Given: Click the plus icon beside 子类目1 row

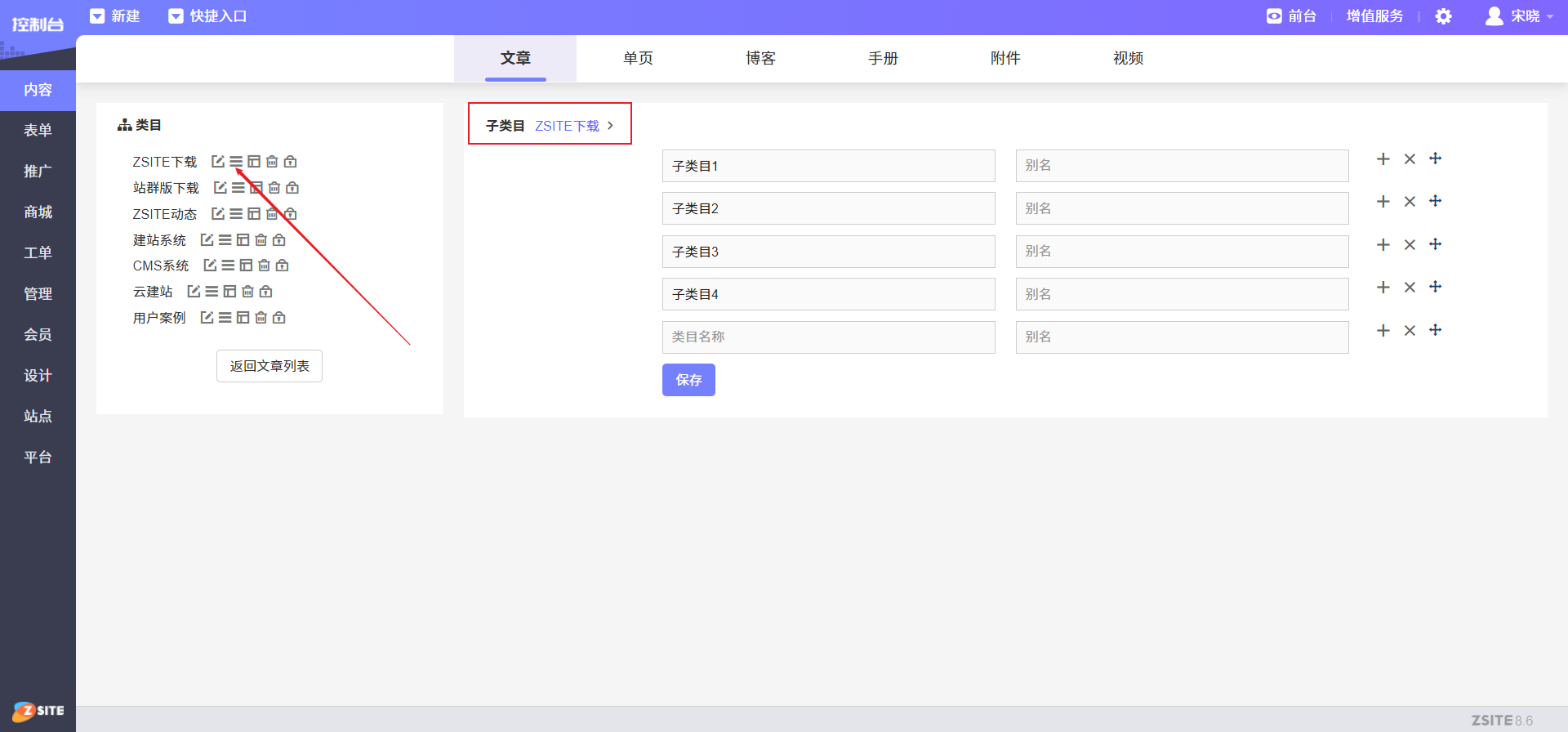Looking at the screenshot, I should tap(1383, 159).
